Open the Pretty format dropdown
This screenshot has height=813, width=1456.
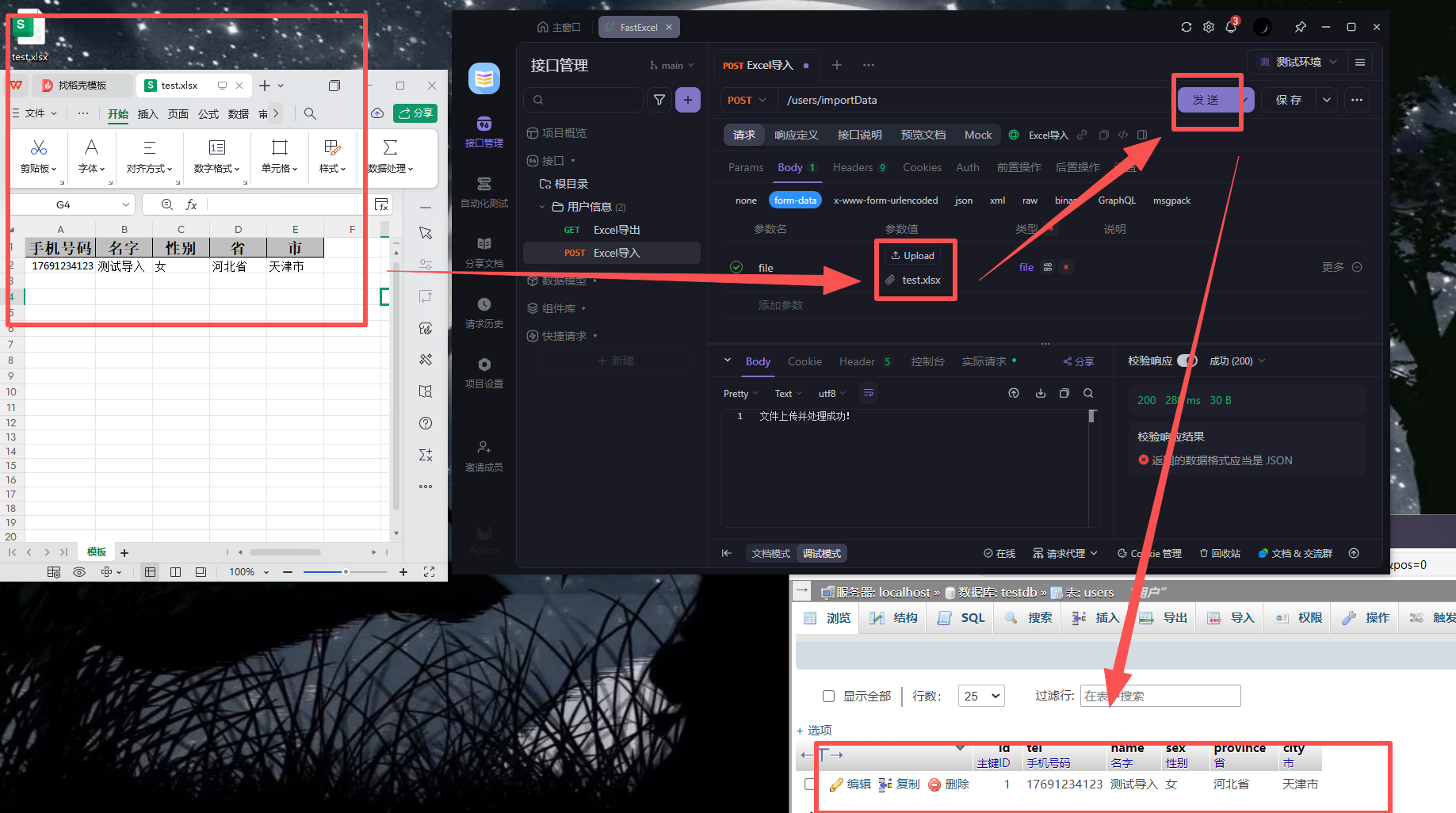point(740,393)
